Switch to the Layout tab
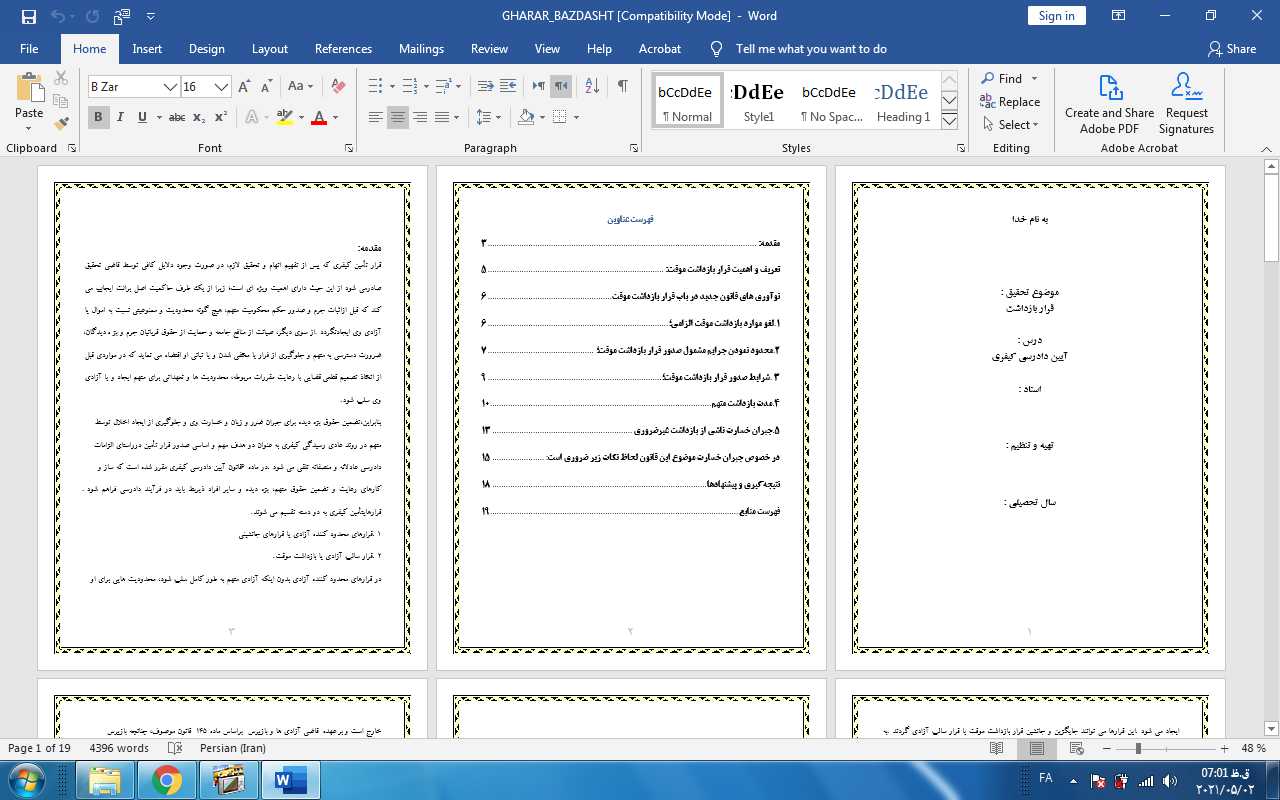This screenshot has width=1280, height=800. 269,48
